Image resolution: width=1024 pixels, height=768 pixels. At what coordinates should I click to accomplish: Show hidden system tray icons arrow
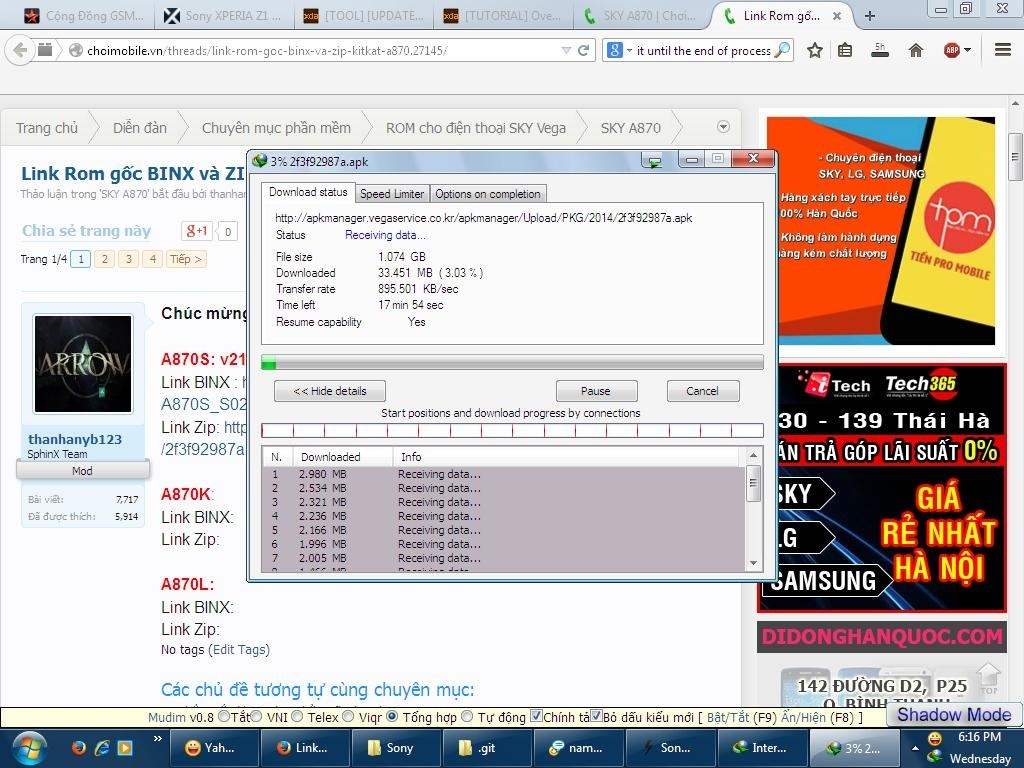[x=915, y=748]
